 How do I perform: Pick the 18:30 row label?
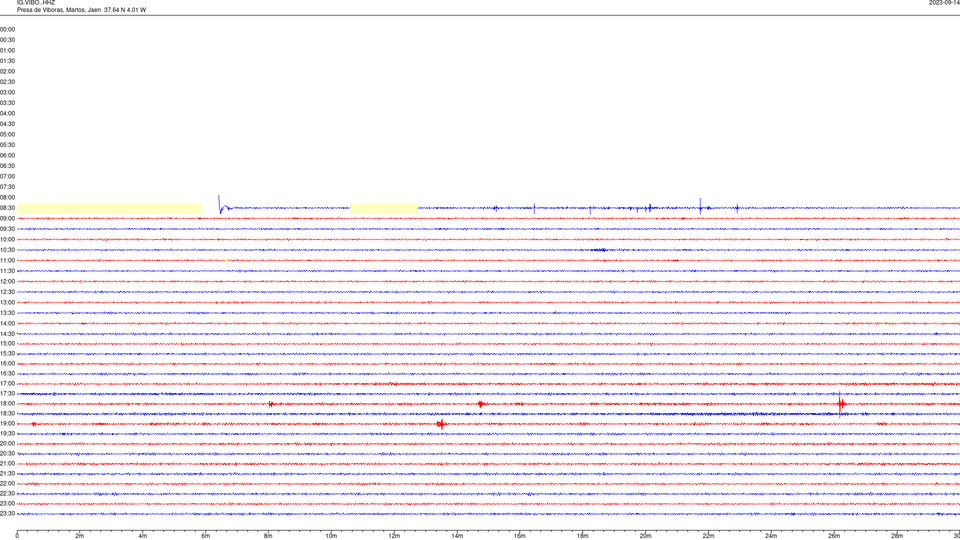pos(7,414)
